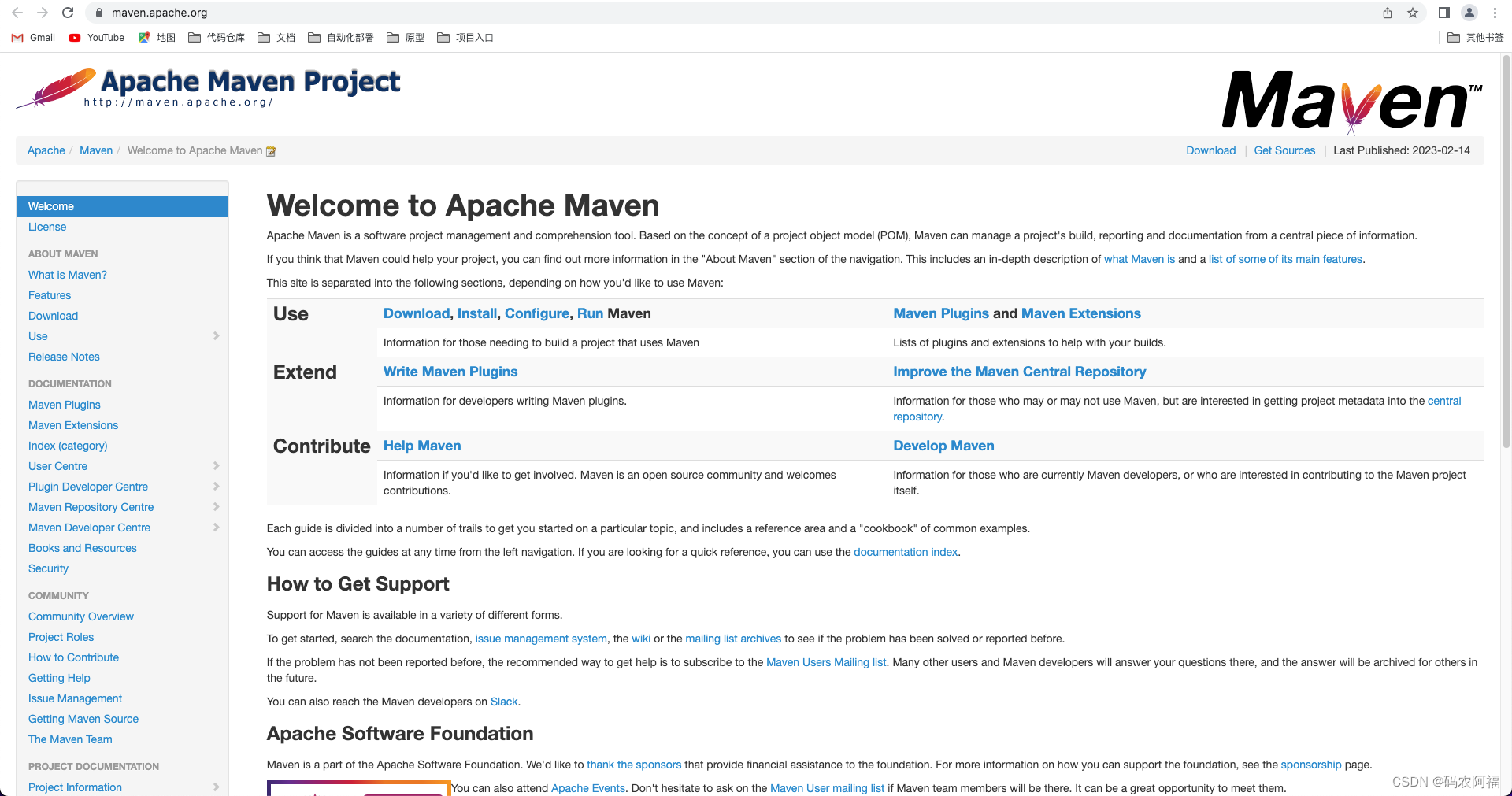
Task: Open 'list of some of its main features' link
Action: 1285,259
